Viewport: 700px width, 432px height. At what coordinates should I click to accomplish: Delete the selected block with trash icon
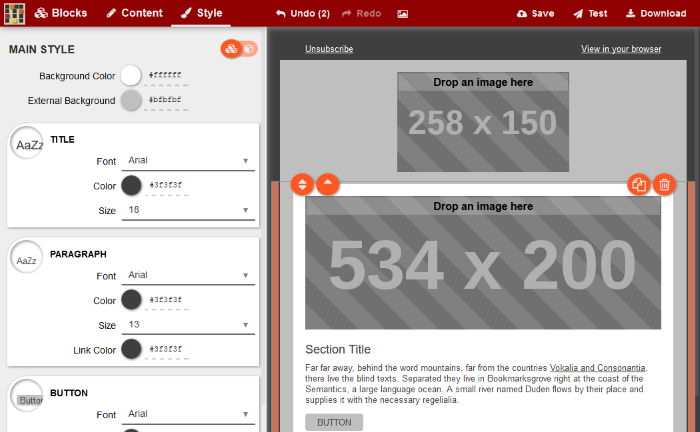tap(664, 184)
